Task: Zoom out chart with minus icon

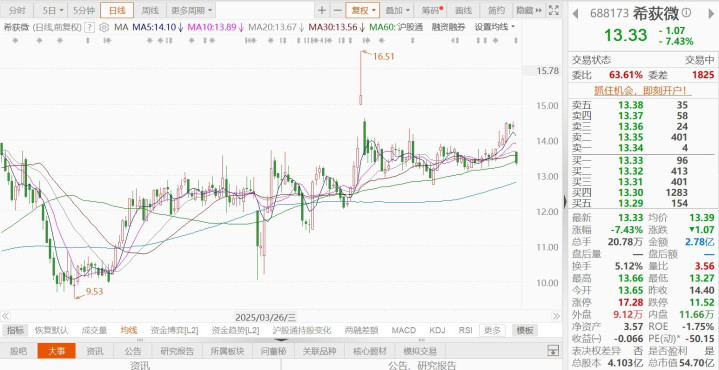Action: coord(337,10)
